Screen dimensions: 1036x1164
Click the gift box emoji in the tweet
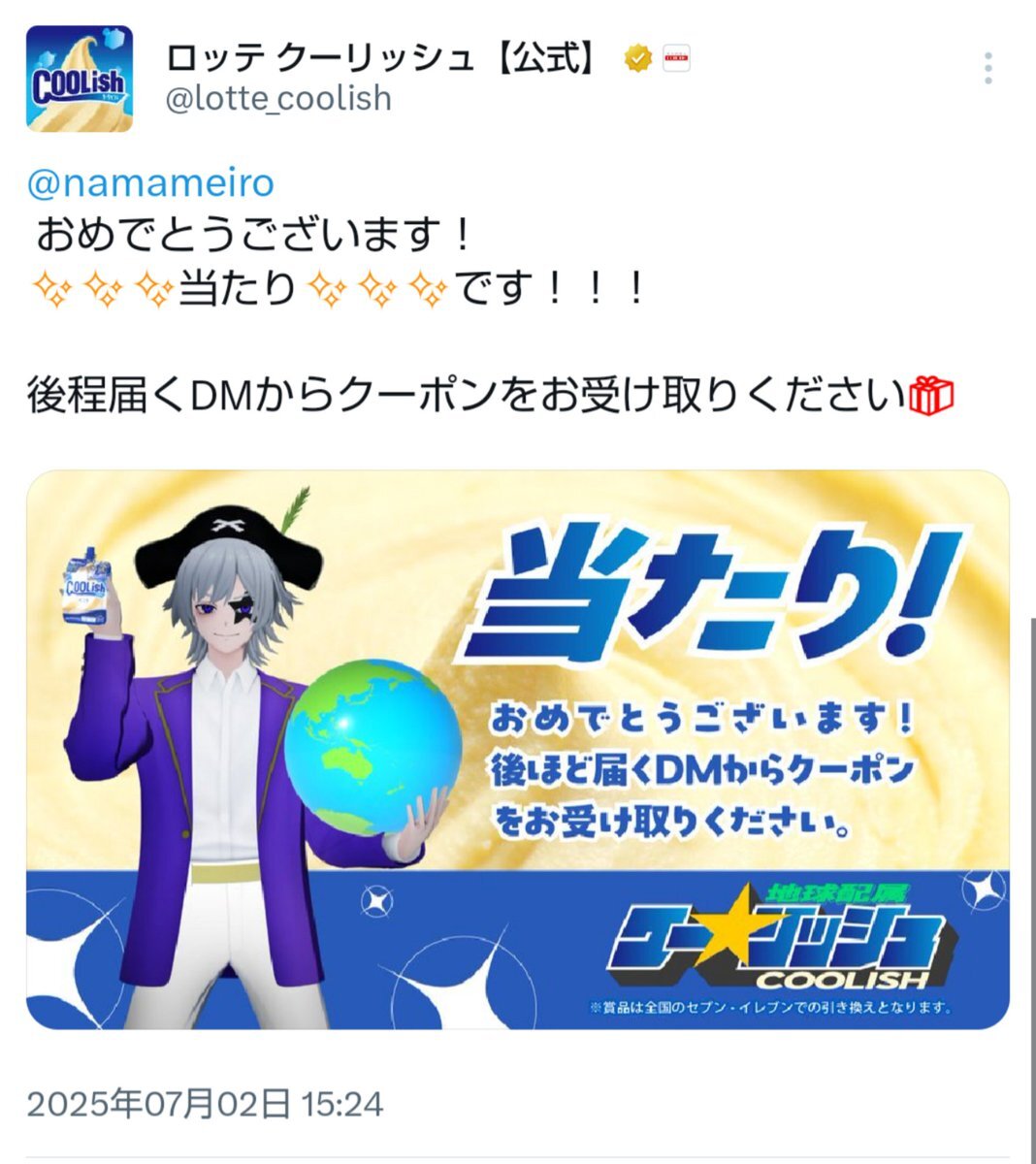931,395
